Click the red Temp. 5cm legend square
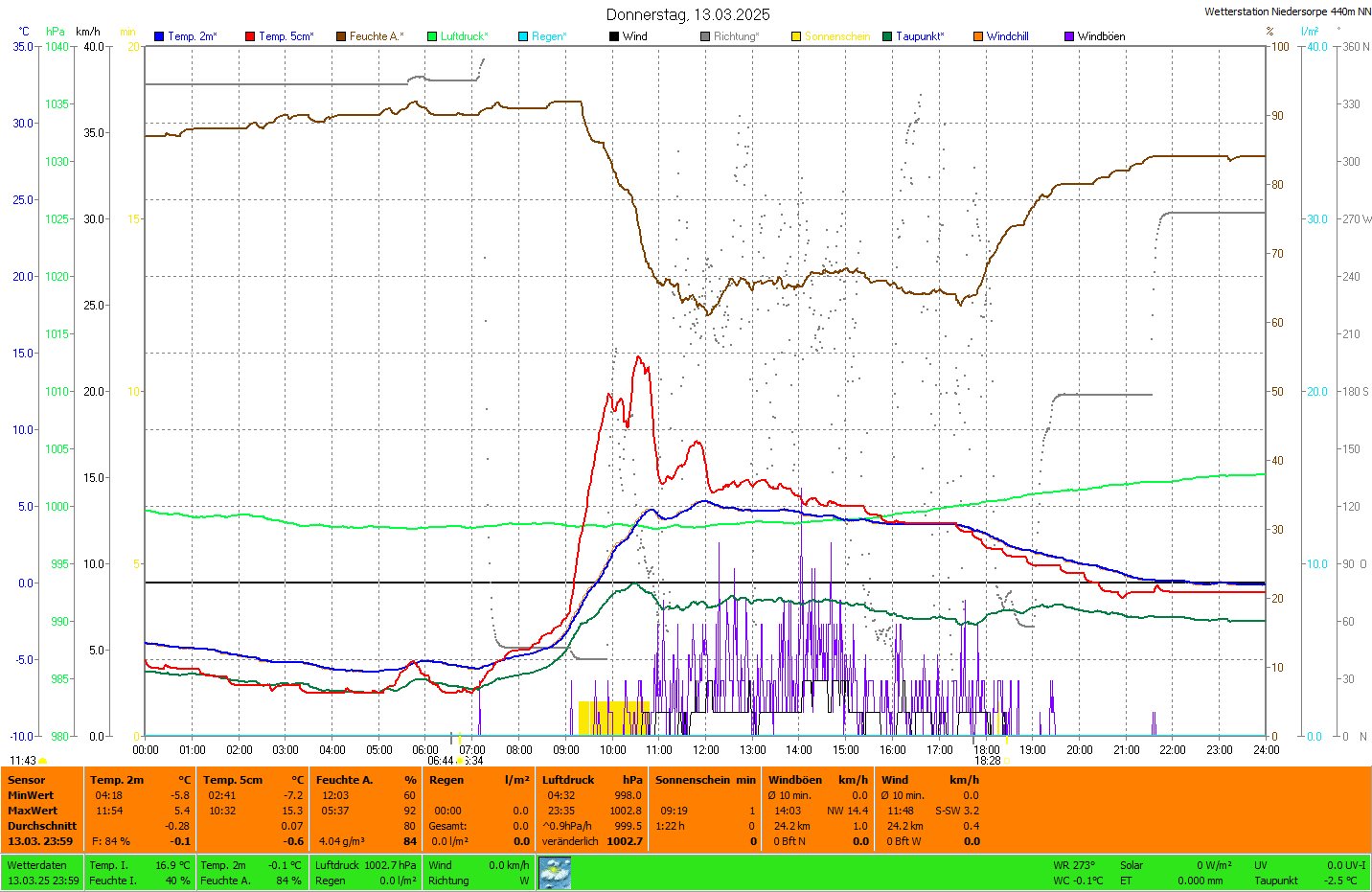This screenshot has height=892, width=1372. pos(250,36)
